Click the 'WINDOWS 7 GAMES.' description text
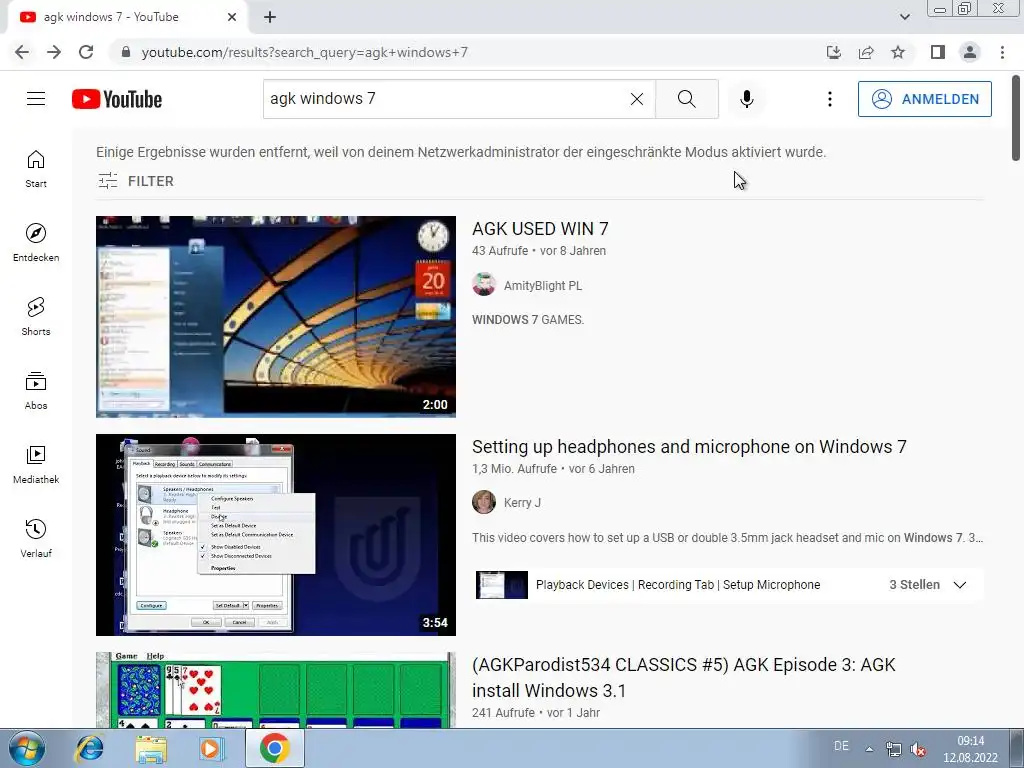Image resolution: width=1024 pixels, height=768 pixels. 528,319
